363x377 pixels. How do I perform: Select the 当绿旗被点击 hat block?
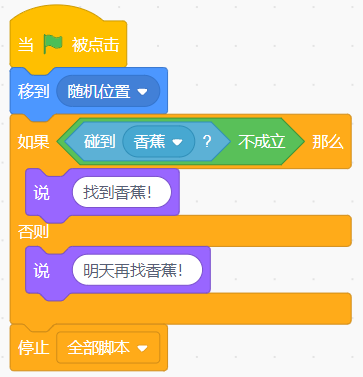(68, 43)
